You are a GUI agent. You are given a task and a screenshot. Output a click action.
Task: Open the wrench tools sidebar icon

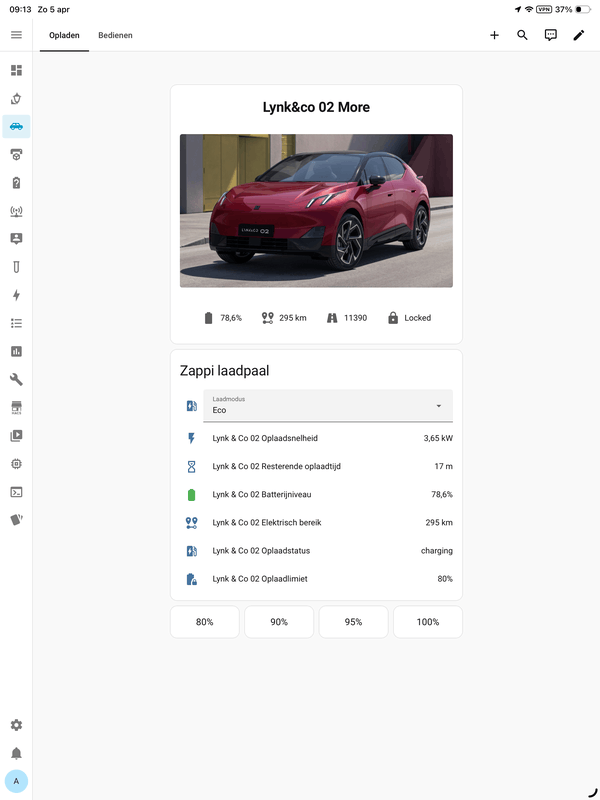pos(16,379)
